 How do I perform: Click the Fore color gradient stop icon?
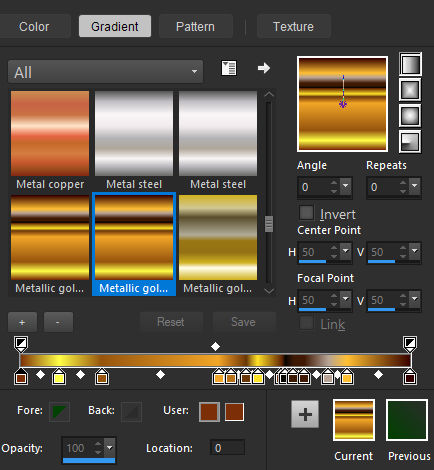point(59,412)
